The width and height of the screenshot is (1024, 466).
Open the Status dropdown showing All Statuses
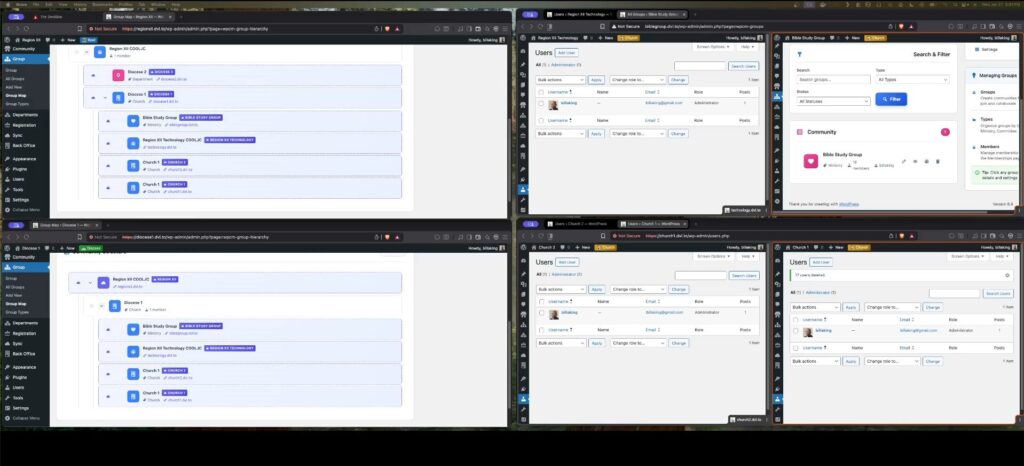pyautogui.click(x=832, y=101)
